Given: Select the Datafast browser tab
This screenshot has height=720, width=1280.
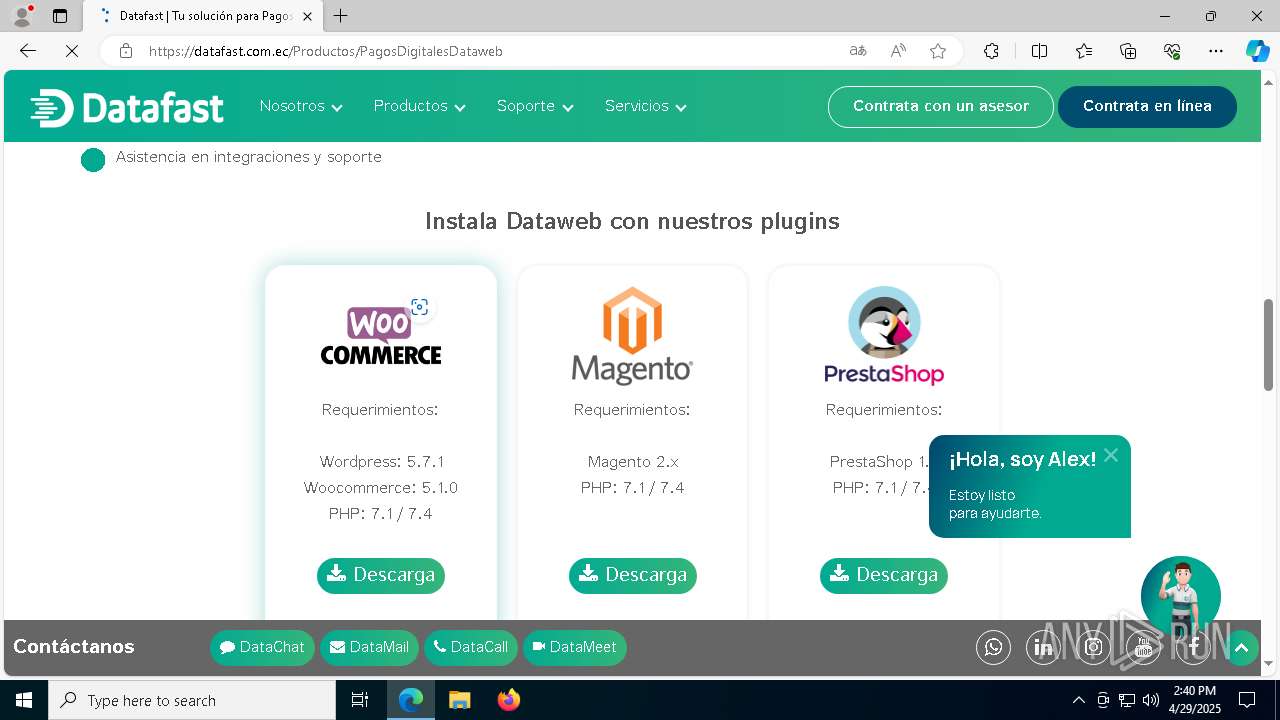Looking at the screenshot, I should click(203, 16).
